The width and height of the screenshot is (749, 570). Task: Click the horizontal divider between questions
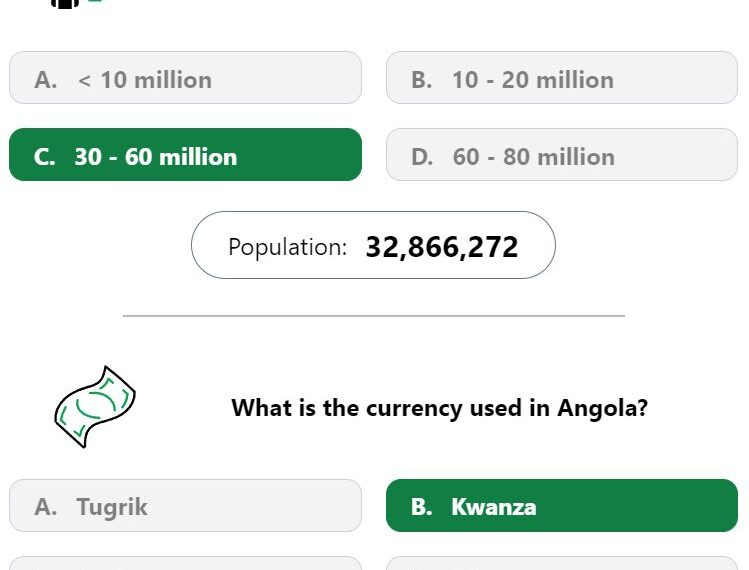(374, 316)
